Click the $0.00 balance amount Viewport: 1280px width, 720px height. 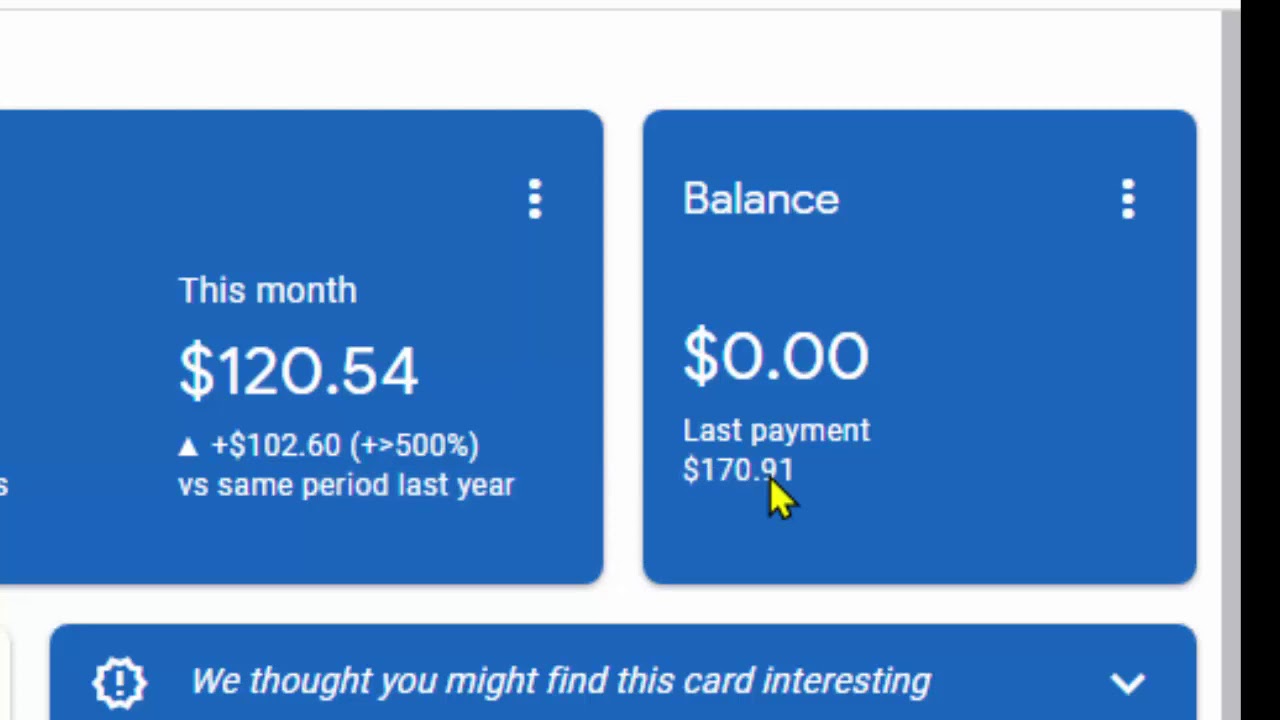pyautogui.click(x=776, y=355)
